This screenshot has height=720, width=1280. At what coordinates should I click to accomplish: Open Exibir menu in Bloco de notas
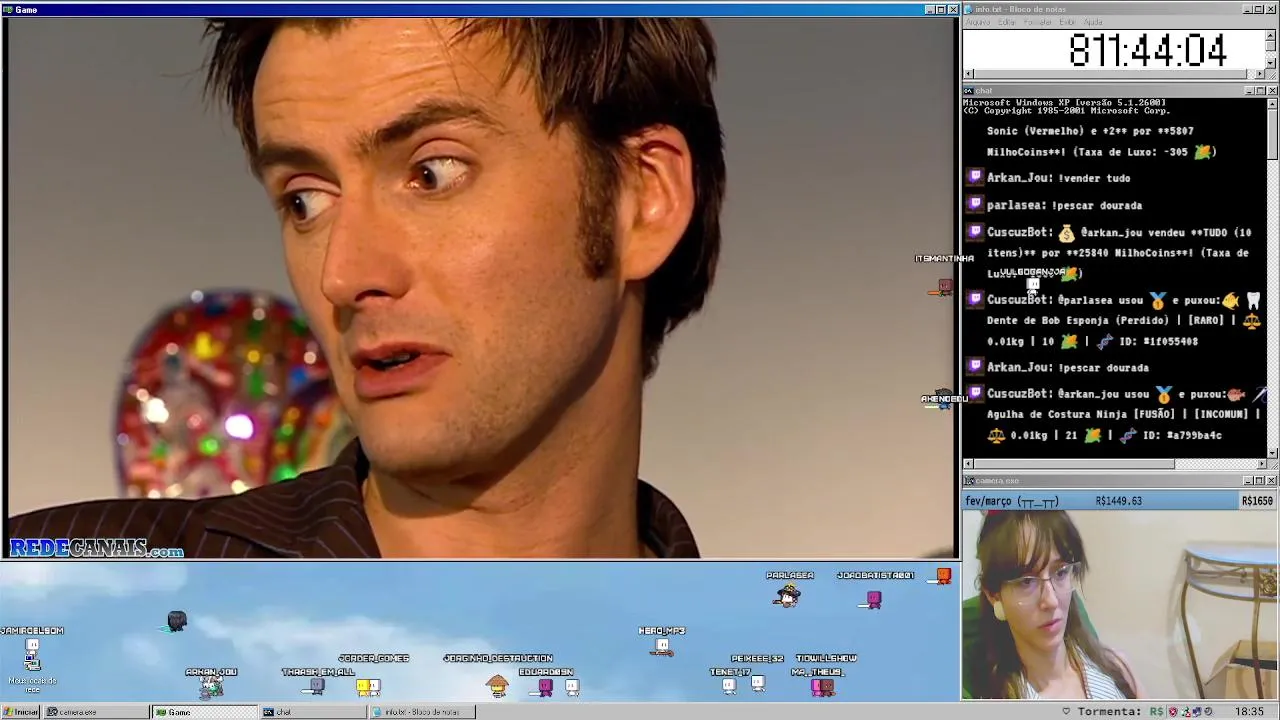[x=1067, y=22]
